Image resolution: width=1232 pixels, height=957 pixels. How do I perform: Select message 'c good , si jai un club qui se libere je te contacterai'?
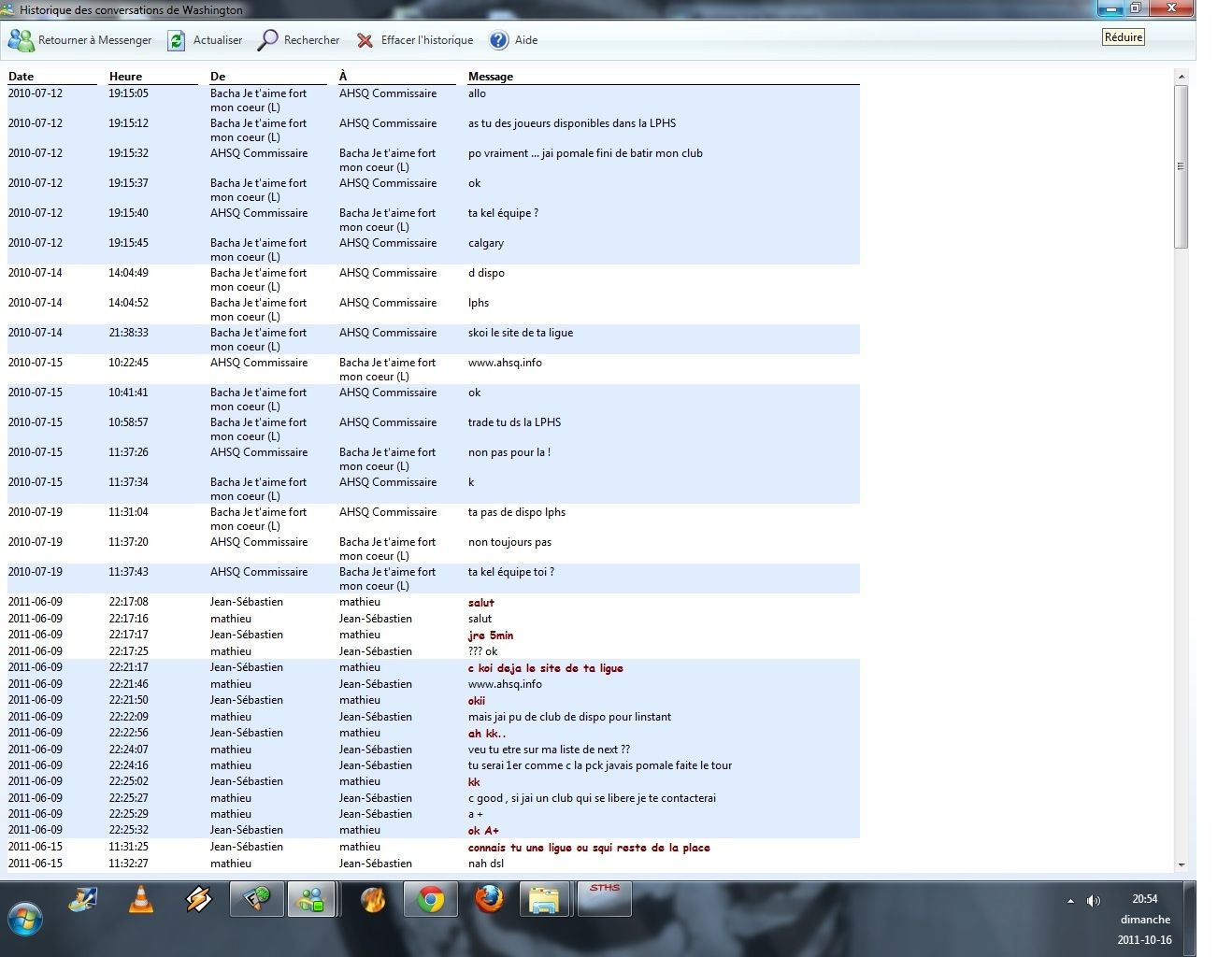coord(592,798)
